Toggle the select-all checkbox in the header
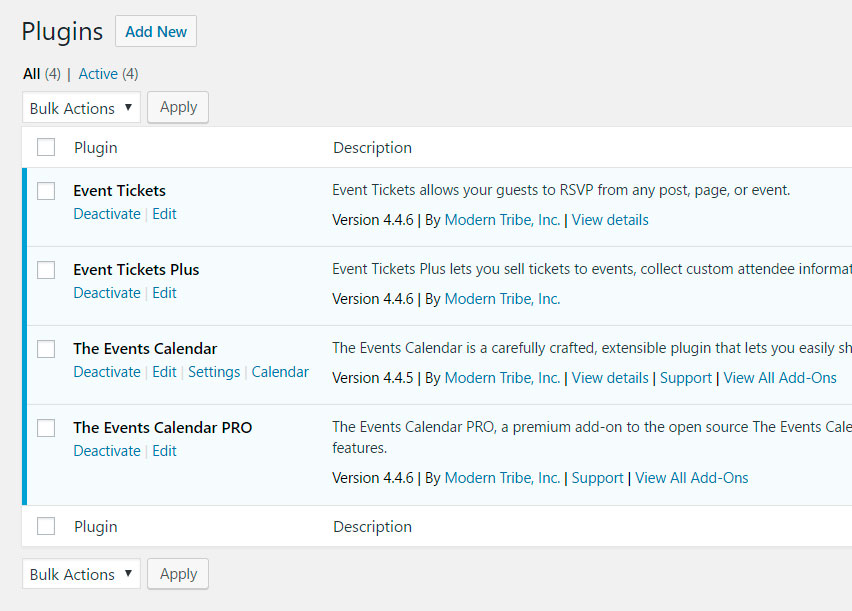 pos(46,147)
